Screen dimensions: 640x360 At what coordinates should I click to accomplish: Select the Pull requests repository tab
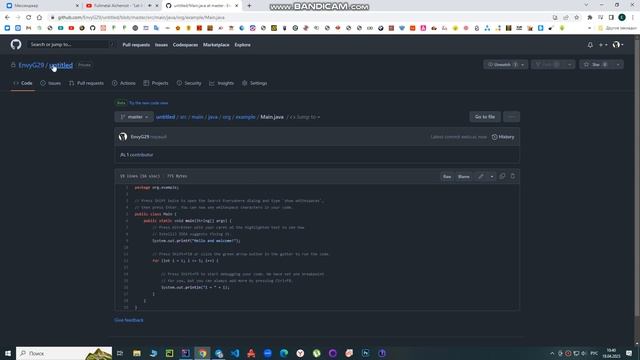[87, 83]
